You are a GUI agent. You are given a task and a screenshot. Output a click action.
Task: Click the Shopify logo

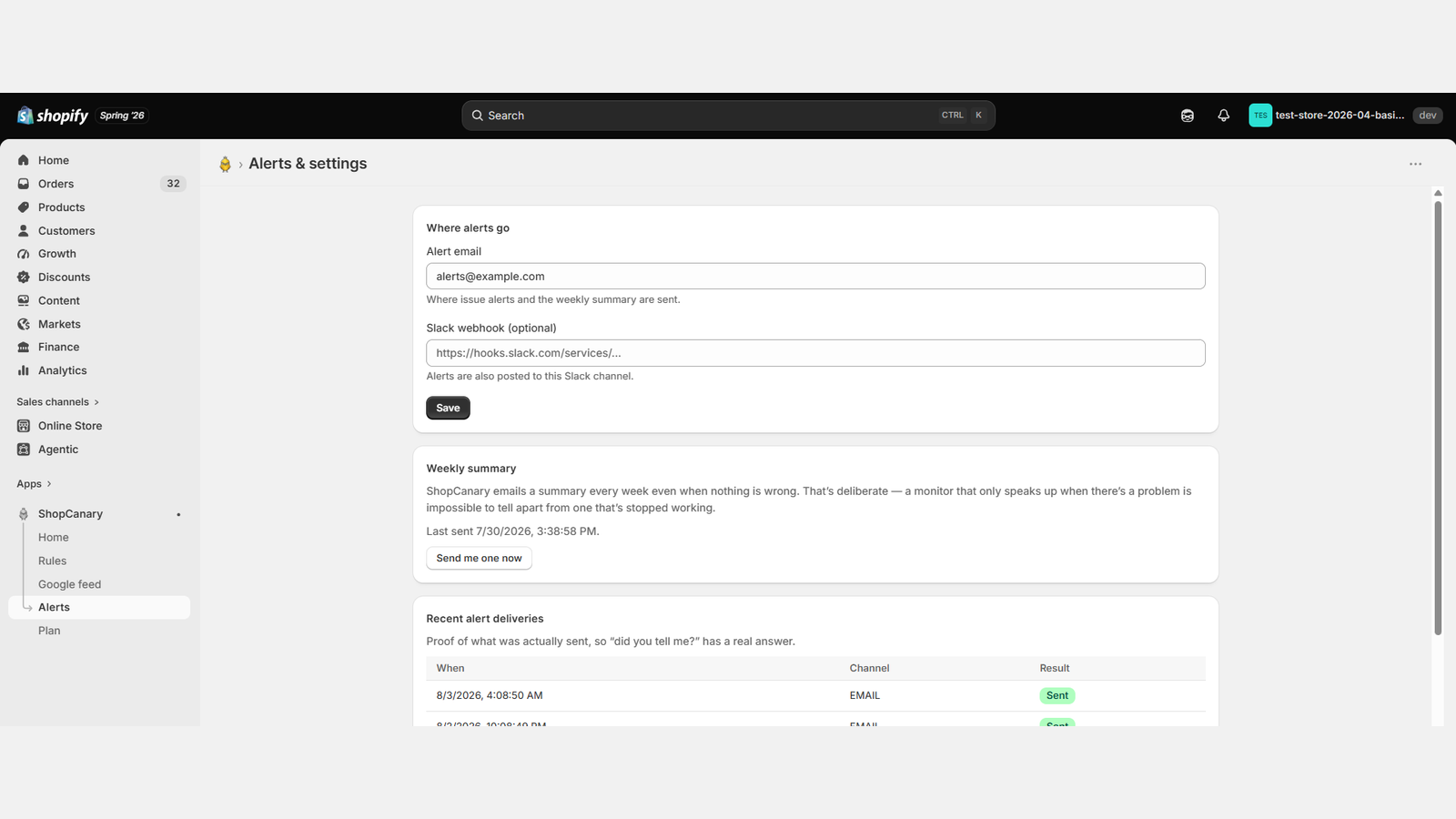53,116
